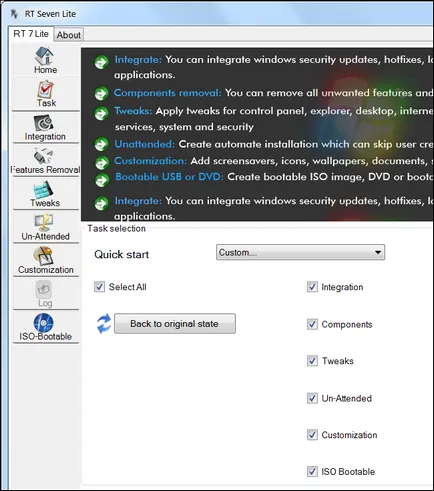Open the Integration sidebar icon
Screen dimensions: 434x491
tap(43, 123)
